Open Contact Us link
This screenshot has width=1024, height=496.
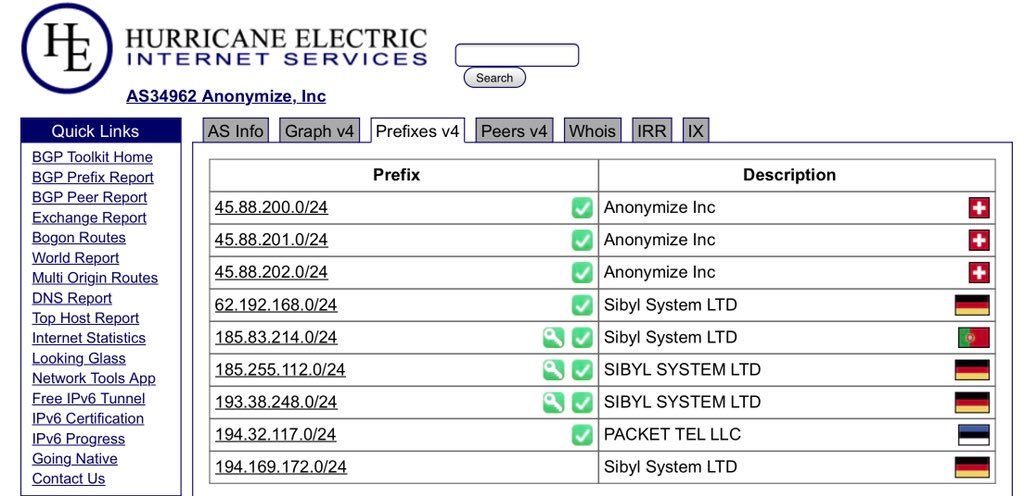click(x=69, y=479)
